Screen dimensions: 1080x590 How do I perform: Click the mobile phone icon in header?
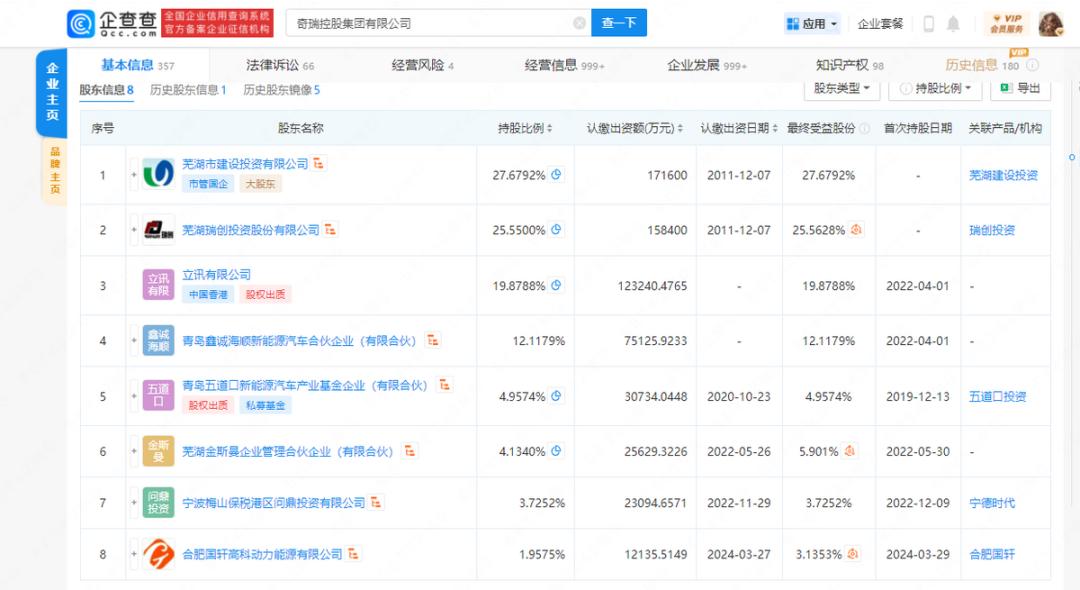pyautogui.click(x=928, y=24)
